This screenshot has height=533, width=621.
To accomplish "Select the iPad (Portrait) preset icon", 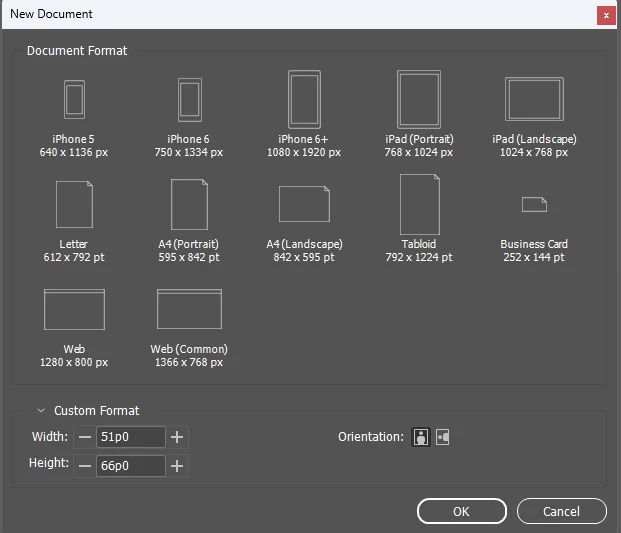I will [419, 99].
